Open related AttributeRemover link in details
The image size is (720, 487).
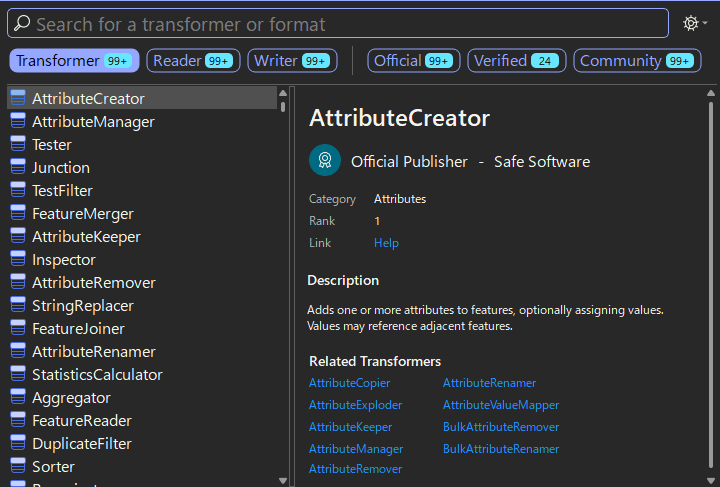pos(355,469)
